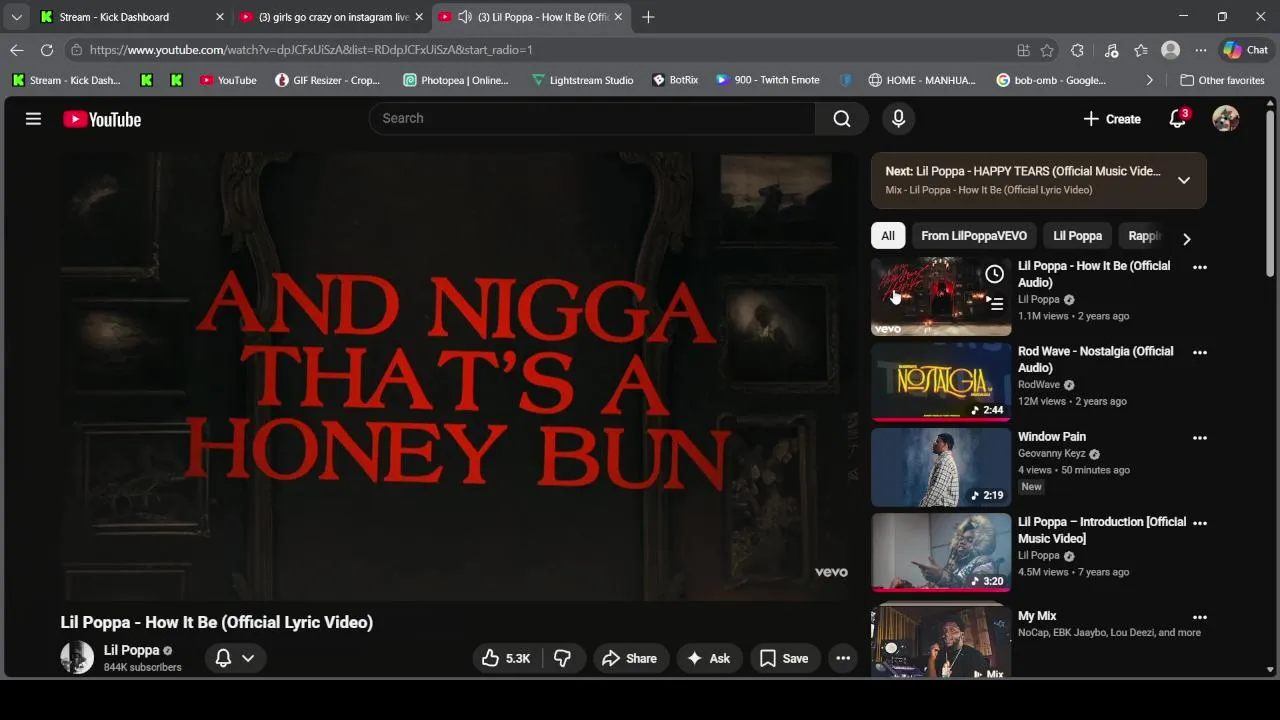Click the video player to pause
This screenshot has width=1280, height=720.
457,376
